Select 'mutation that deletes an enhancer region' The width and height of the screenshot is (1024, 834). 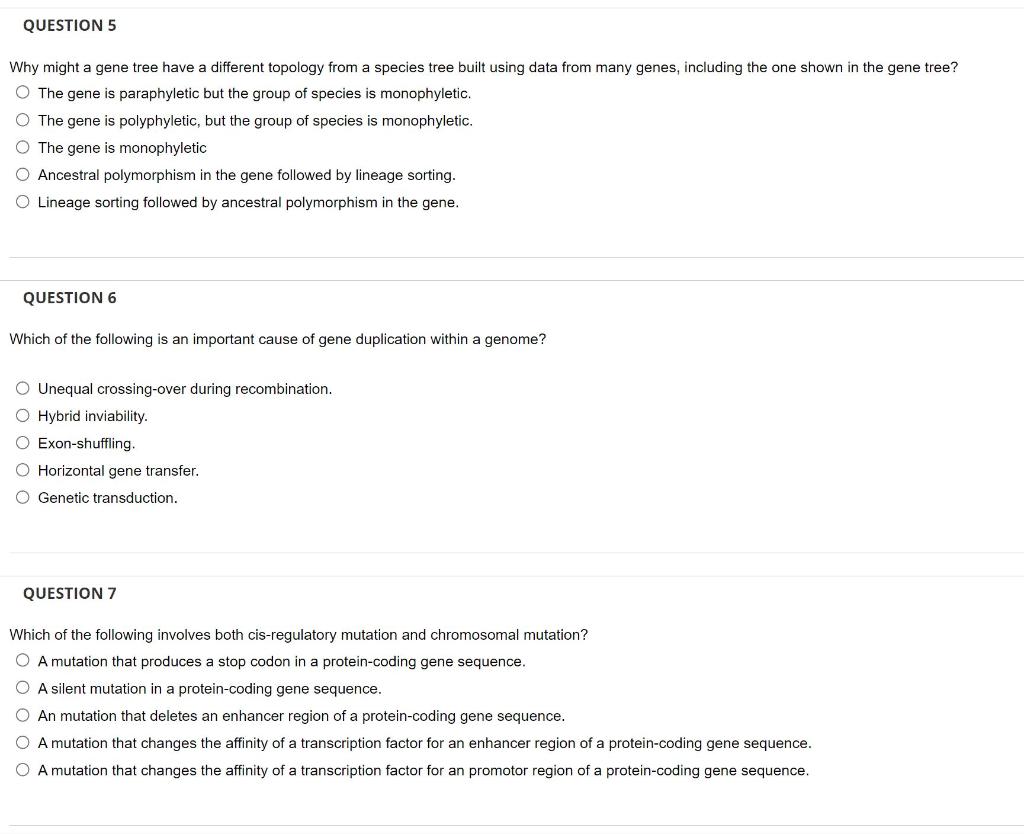(23, 715)
